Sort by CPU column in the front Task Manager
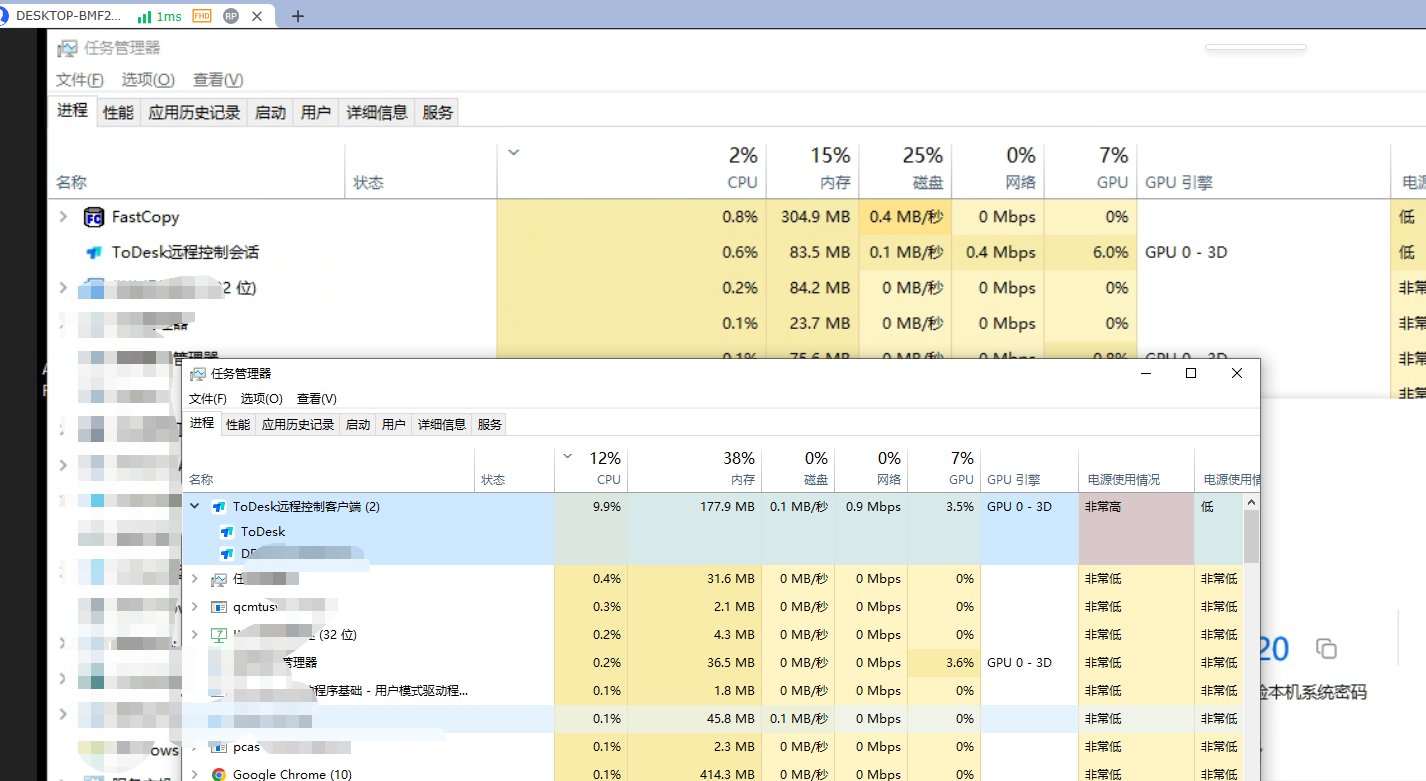 click(591, 468)
